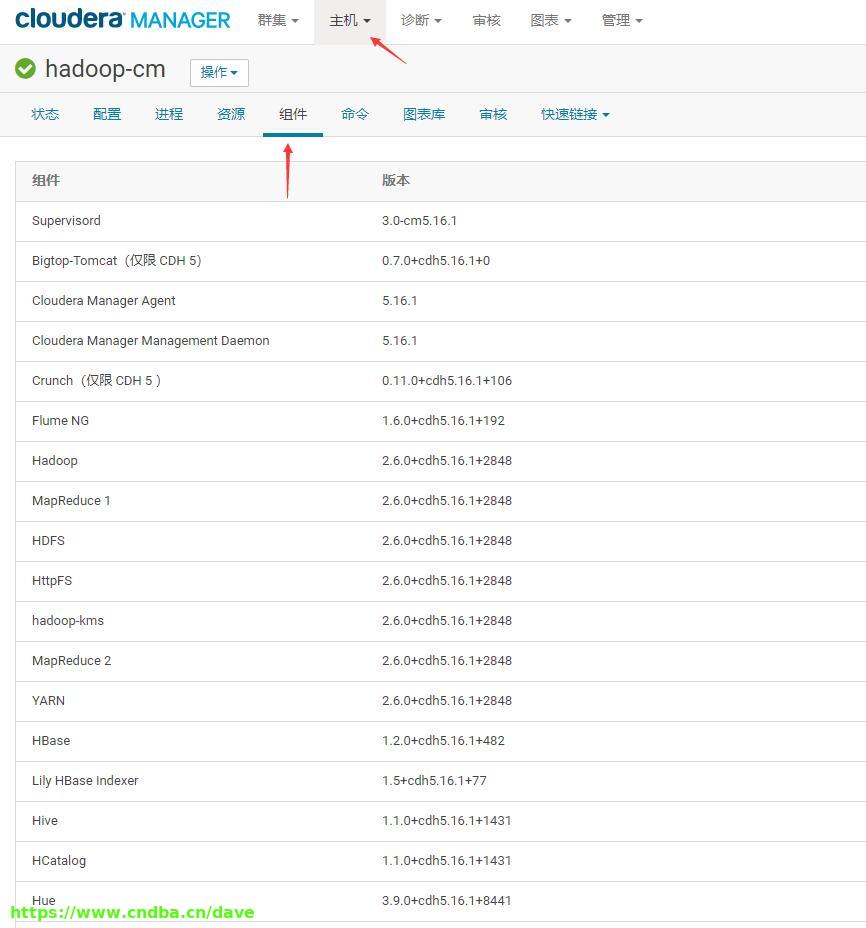Switch to the 资源 tab

[231, 114]
